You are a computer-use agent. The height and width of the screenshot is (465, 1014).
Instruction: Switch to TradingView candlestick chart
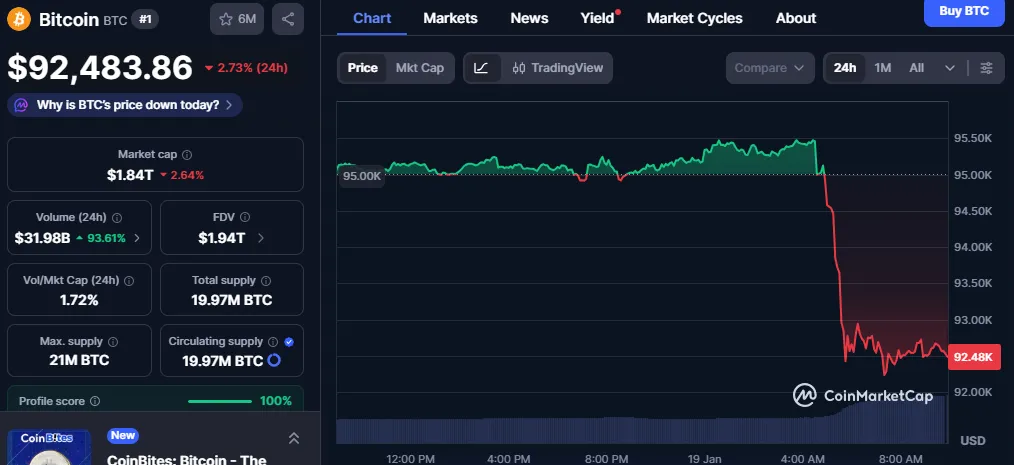557,68
